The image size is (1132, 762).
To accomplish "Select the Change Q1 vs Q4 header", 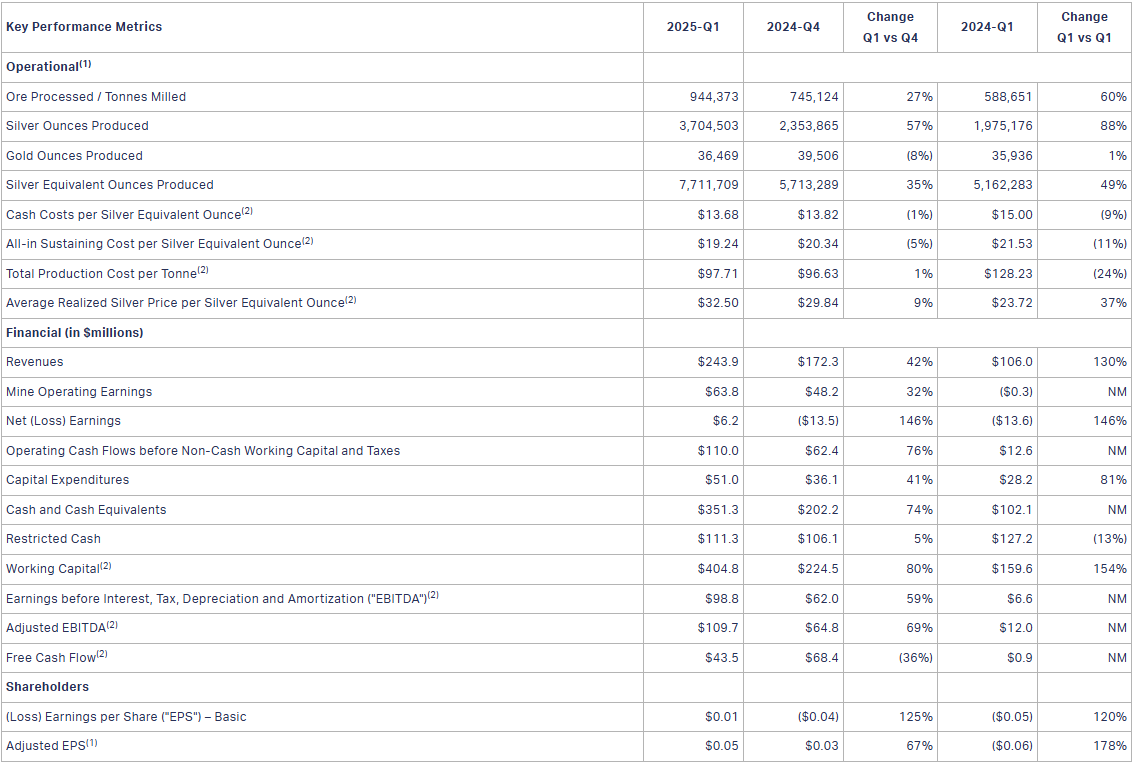I will pyautogui.click(x=890, y=27).
